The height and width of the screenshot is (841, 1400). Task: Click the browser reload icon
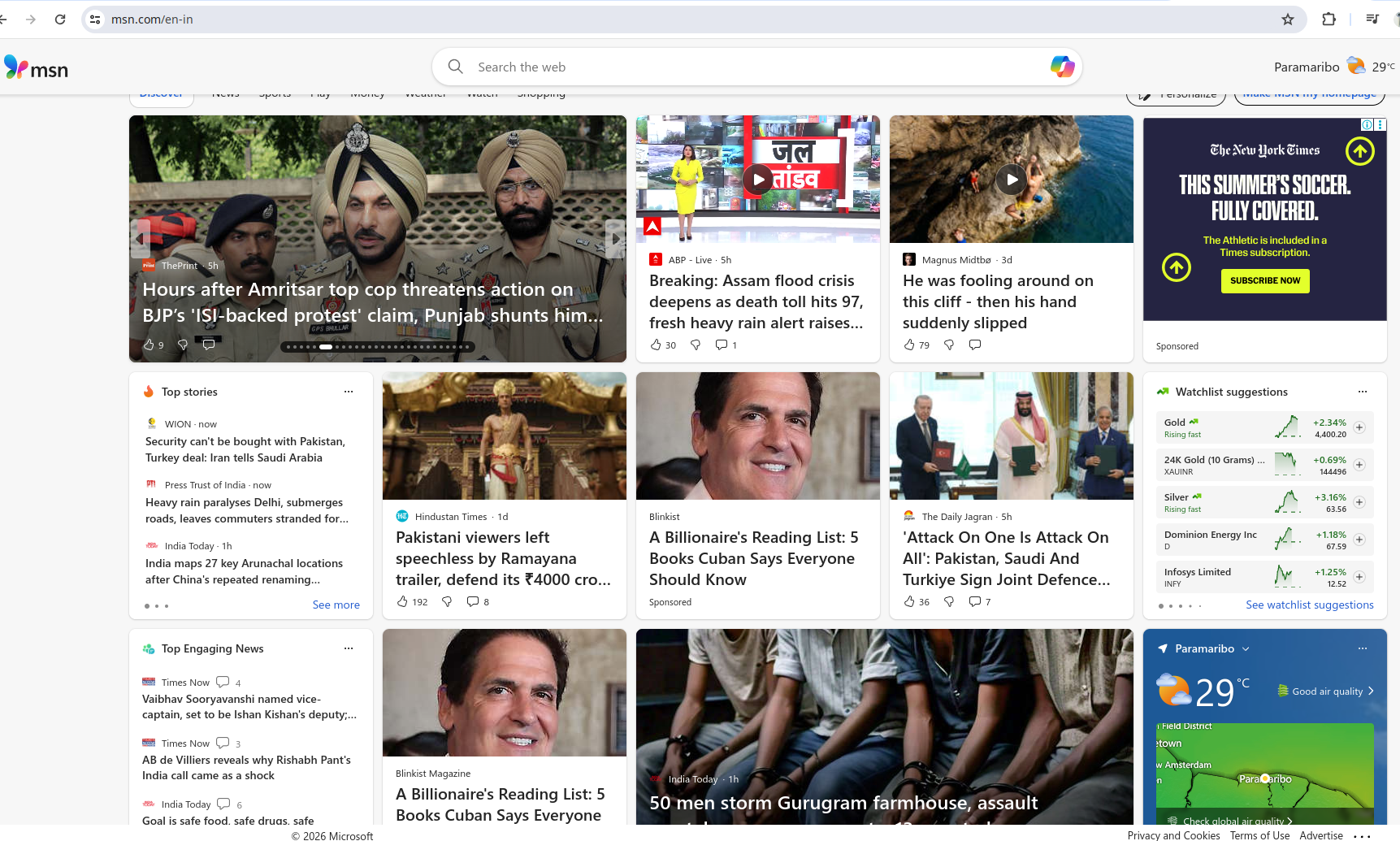[x=60, y=20]
